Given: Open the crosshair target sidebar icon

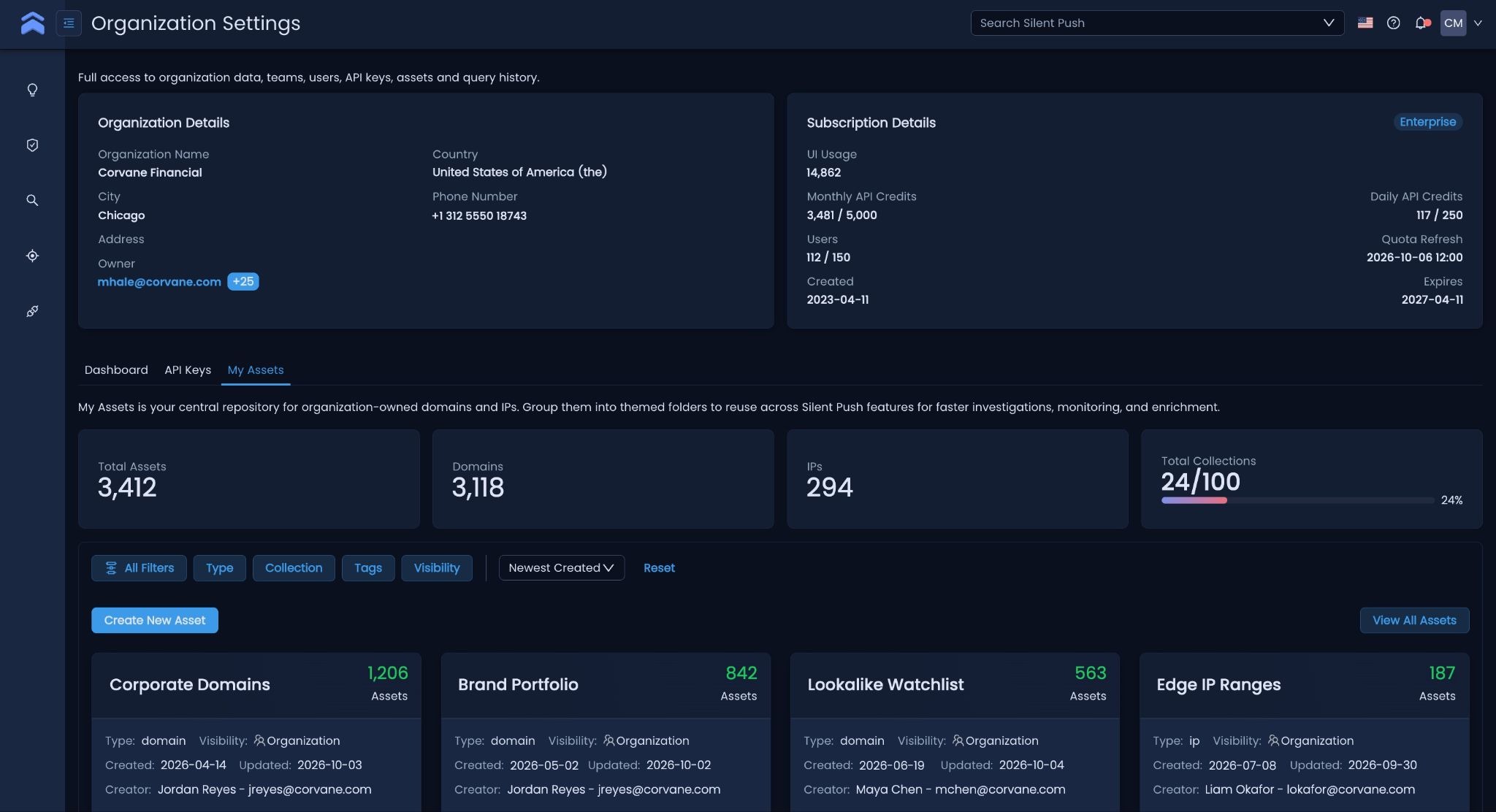Looking at the screenshot, I should [32, 256].
